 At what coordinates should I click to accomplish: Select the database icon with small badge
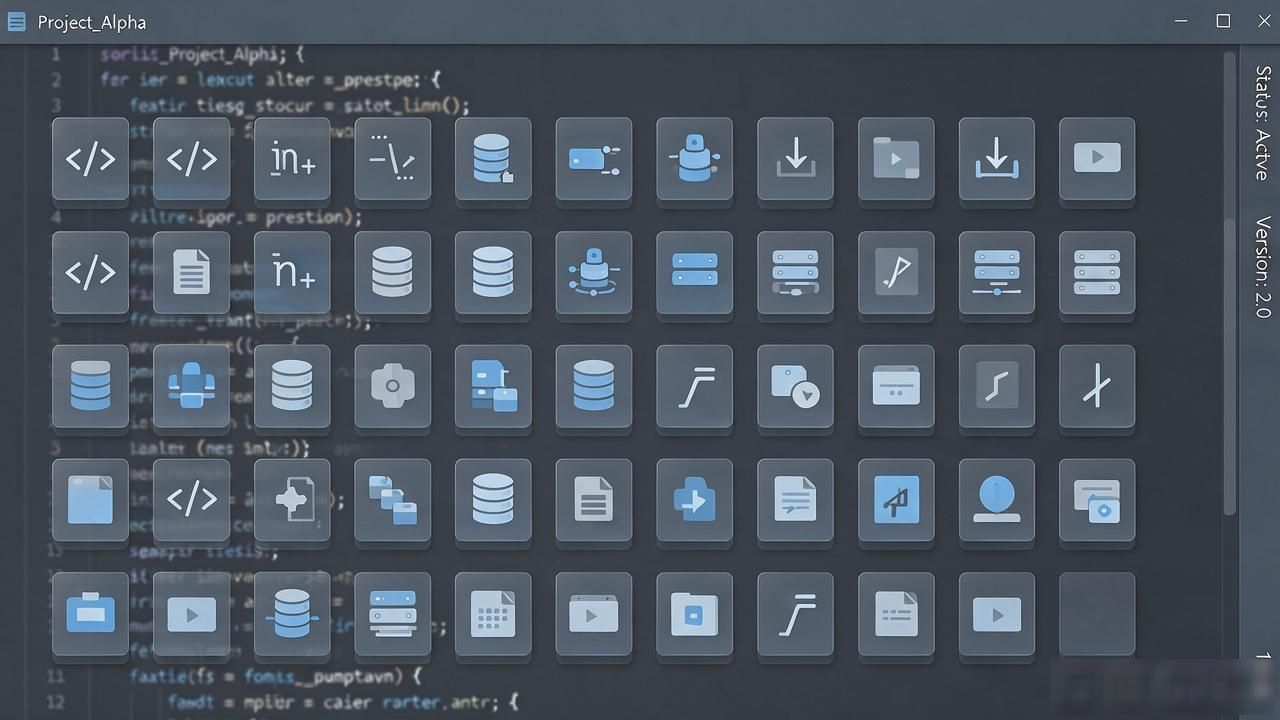(493, 158)
